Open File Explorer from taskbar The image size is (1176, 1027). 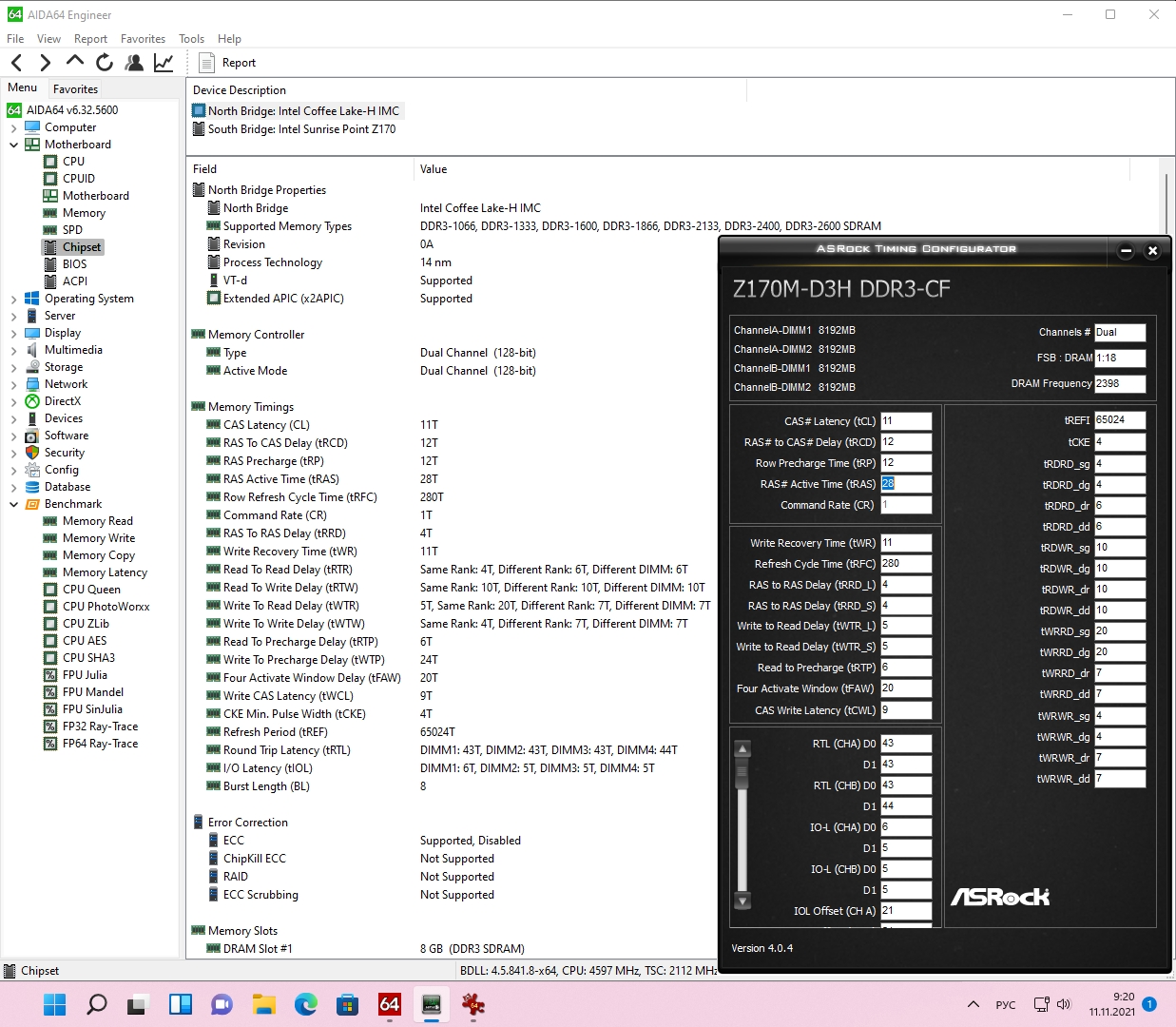(263, 1004)
